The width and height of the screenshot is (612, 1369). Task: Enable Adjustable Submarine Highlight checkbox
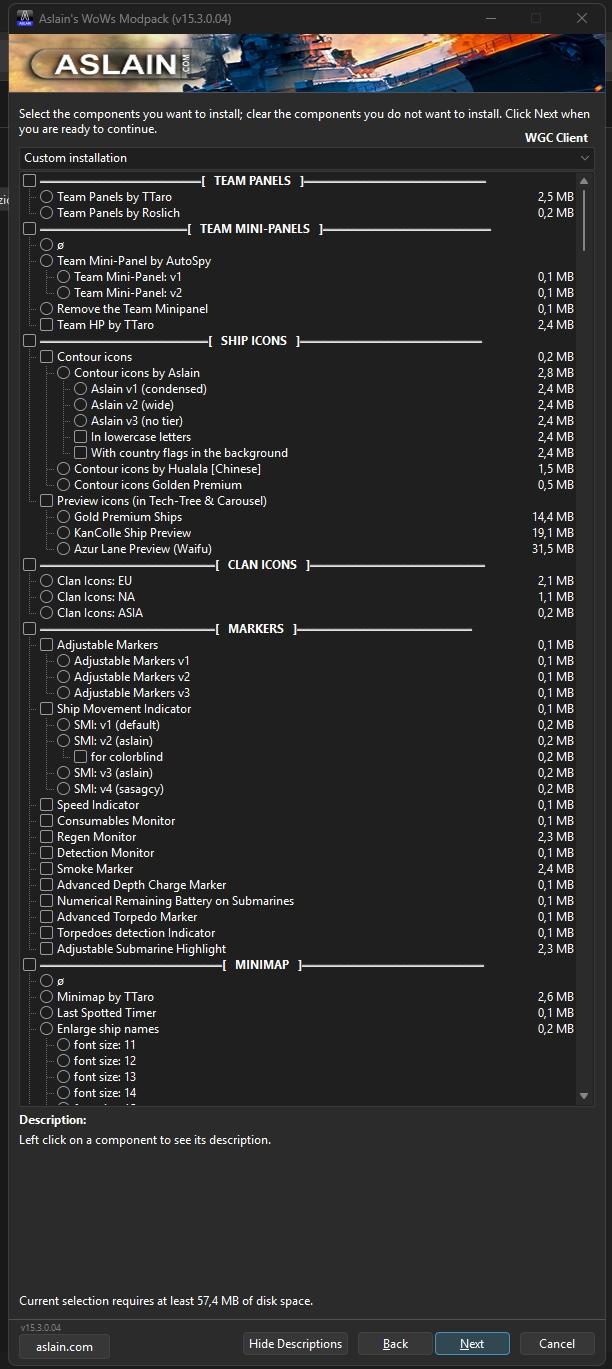click(x=46, y=949)
